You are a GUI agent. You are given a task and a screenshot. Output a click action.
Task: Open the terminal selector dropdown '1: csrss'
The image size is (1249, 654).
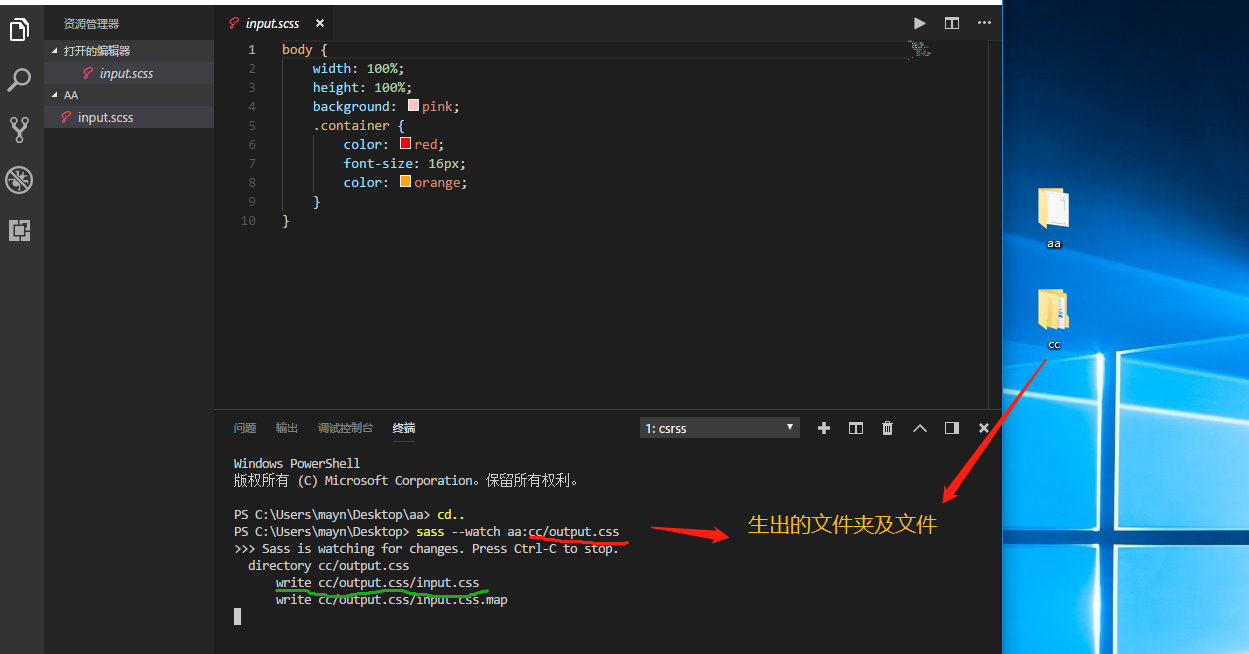click(719, 428)
